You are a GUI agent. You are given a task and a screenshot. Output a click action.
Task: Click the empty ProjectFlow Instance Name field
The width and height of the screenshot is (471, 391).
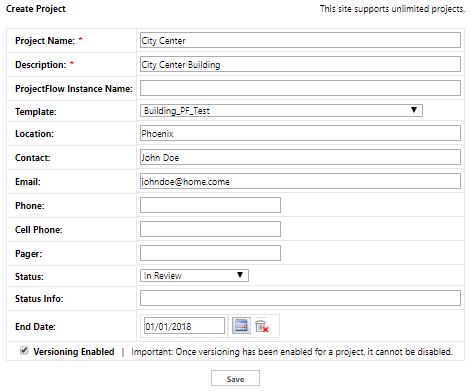click(x=300, y=88)
